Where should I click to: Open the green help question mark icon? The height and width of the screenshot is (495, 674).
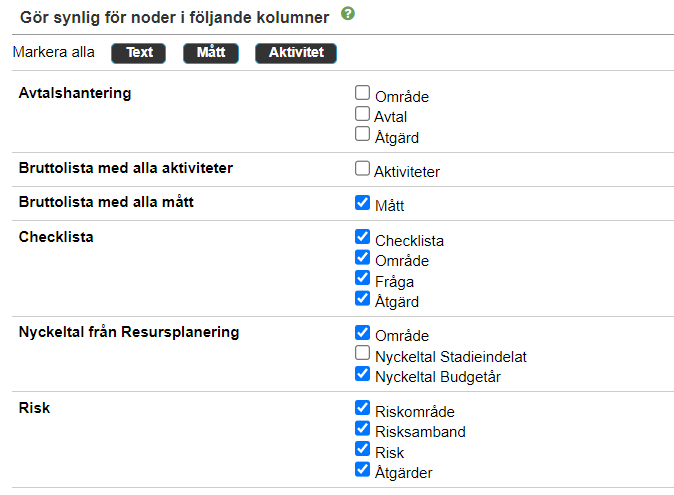(x=348, y=14)
